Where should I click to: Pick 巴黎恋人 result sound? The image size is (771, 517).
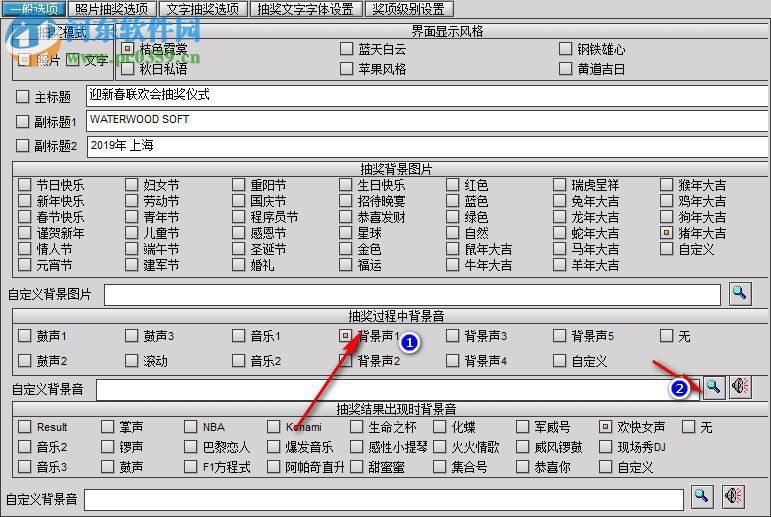click(191, 447)
